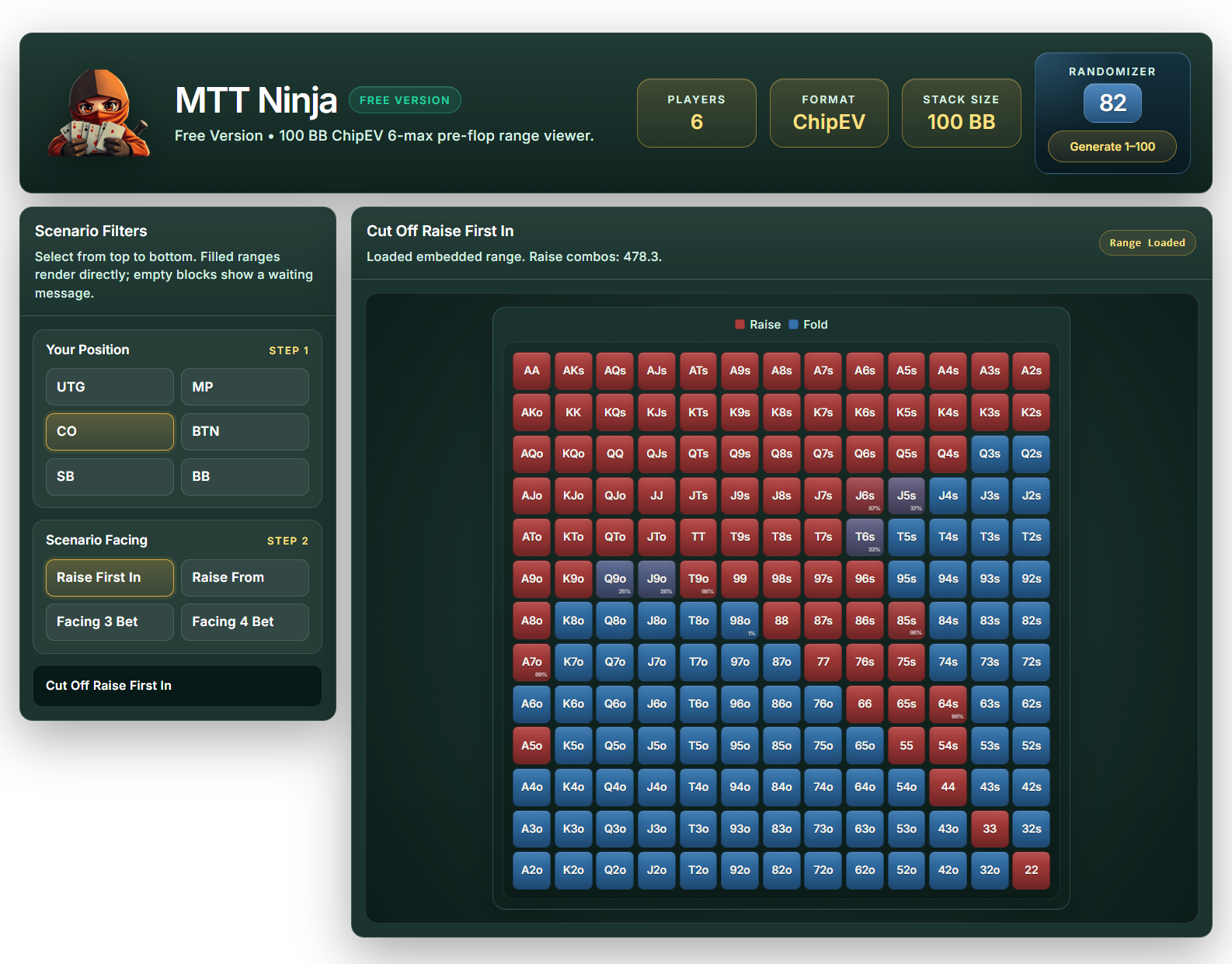Click the A2o fold cell

(531, 870)
